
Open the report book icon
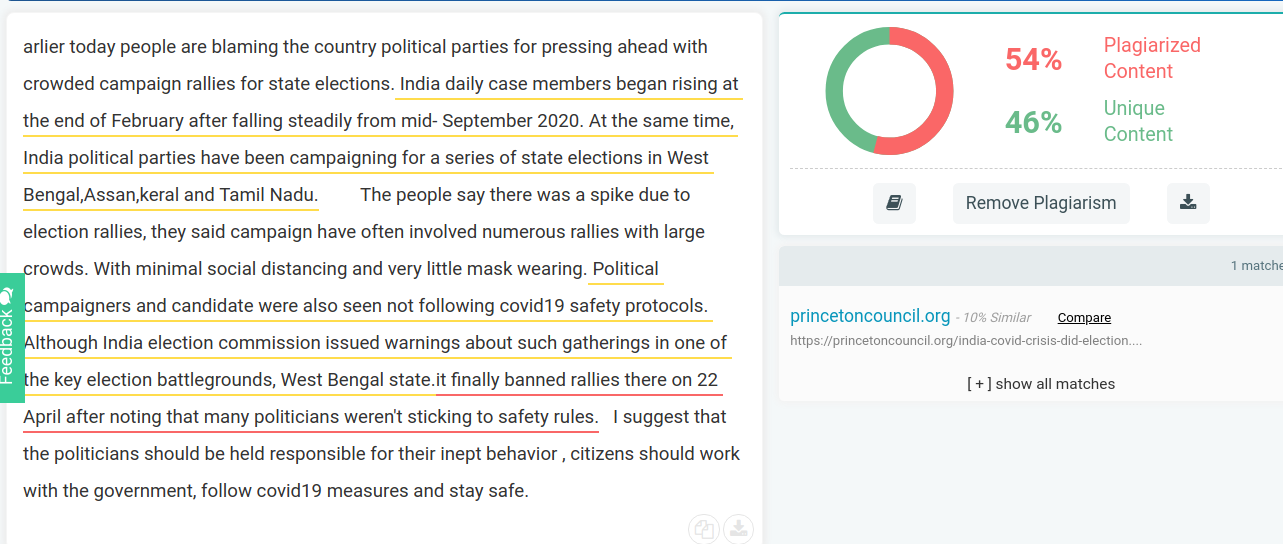click(x=894, y=203)
